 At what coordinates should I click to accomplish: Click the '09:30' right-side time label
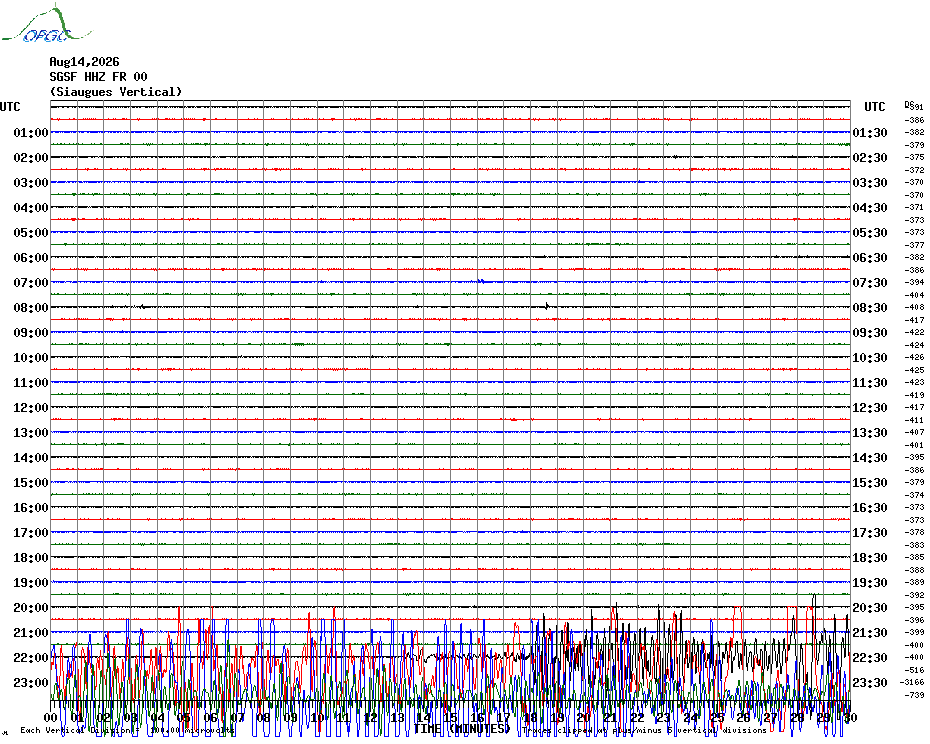click(x=870, y=332)
